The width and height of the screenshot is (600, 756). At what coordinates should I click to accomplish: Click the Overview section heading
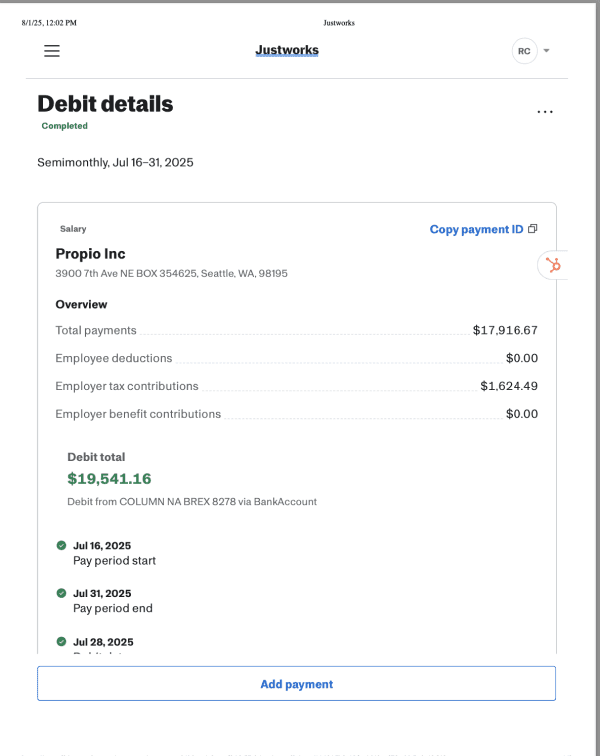click(x=81, y=305)
